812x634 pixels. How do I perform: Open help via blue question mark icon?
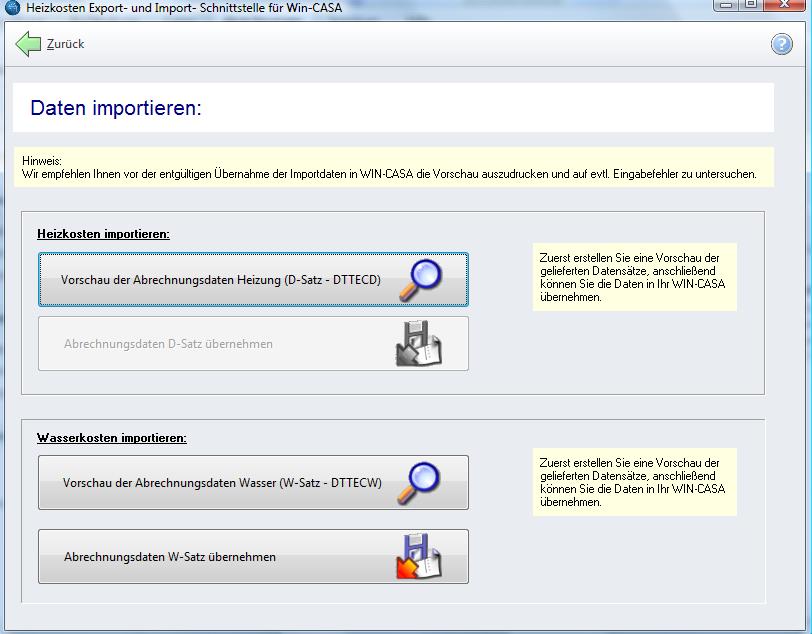781,44
